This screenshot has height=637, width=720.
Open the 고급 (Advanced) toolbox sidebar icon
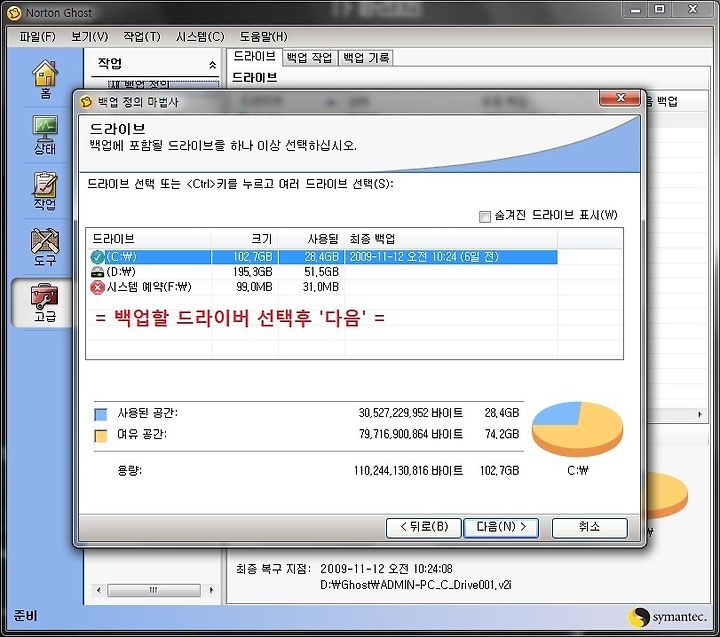click(x=44, y=303)
